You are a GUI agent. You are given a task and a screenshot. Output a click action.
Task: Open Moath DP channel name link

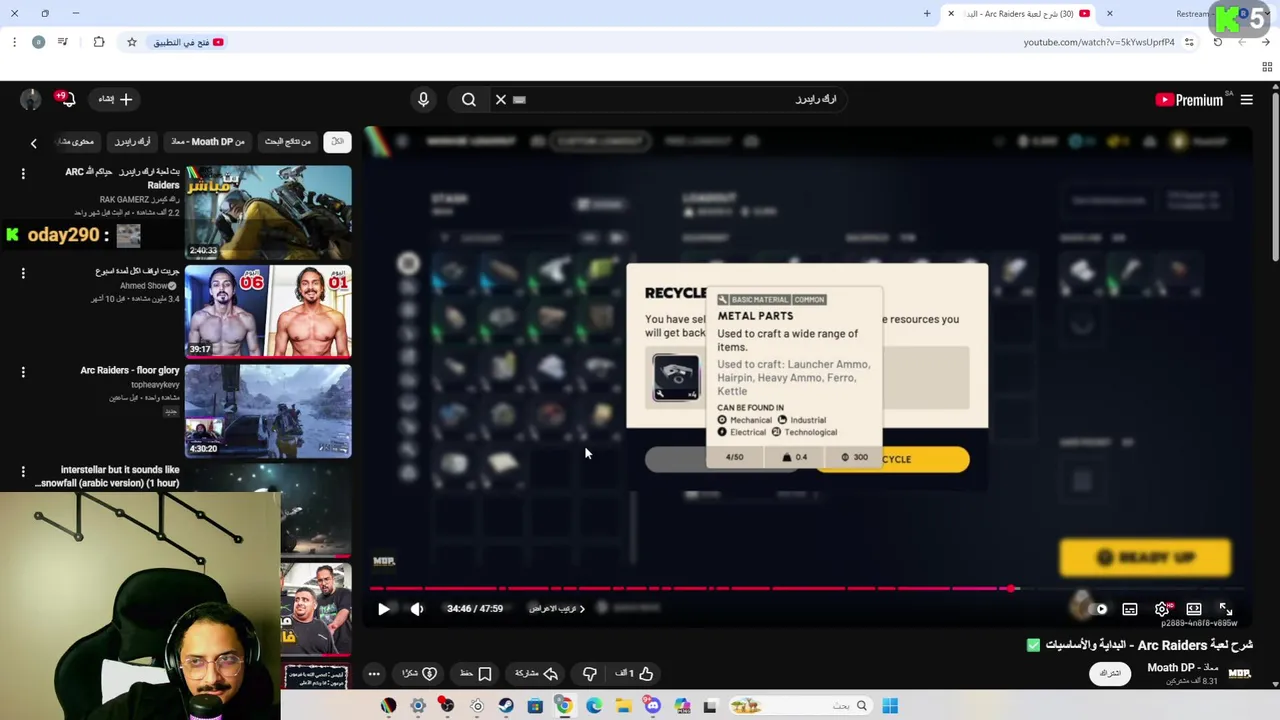click(x=1183, y=667)
